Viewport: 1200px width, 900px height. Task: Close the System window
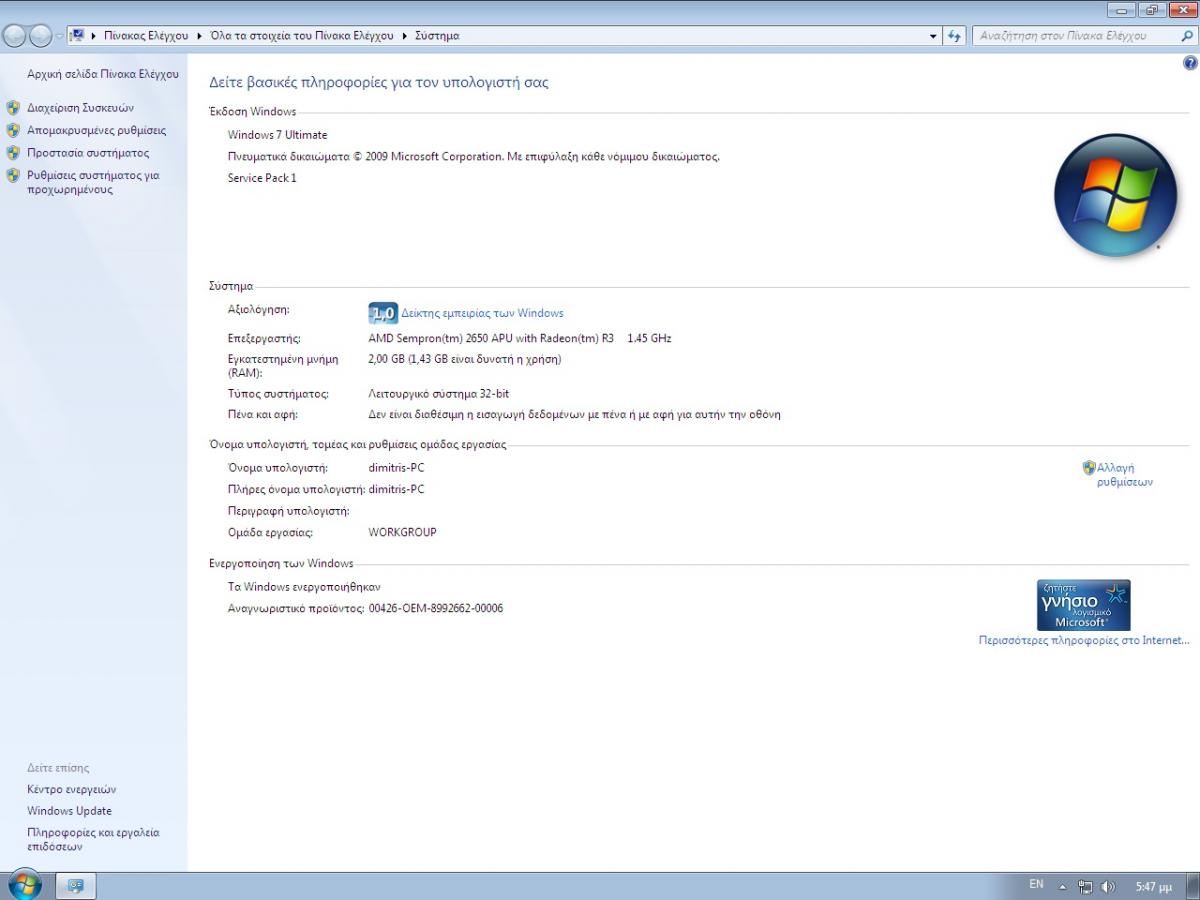(x=1182, y=9)
